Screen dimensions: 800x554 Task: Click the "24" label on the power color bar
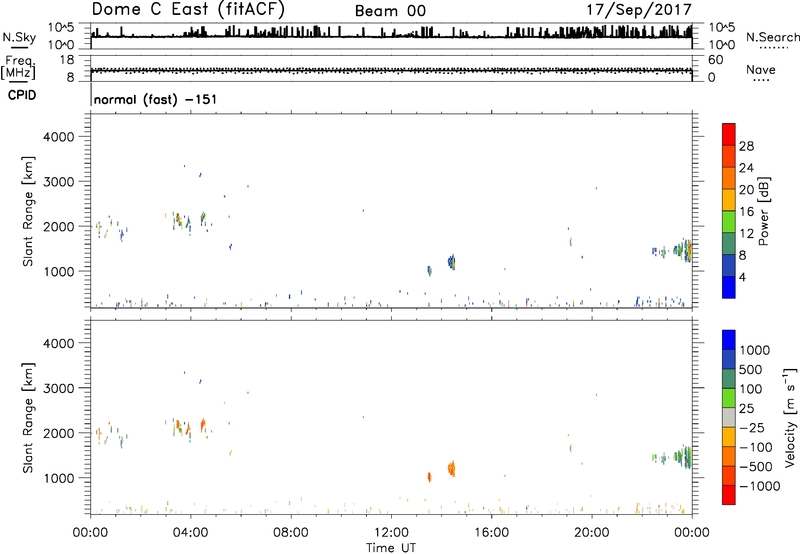(746, 168)
